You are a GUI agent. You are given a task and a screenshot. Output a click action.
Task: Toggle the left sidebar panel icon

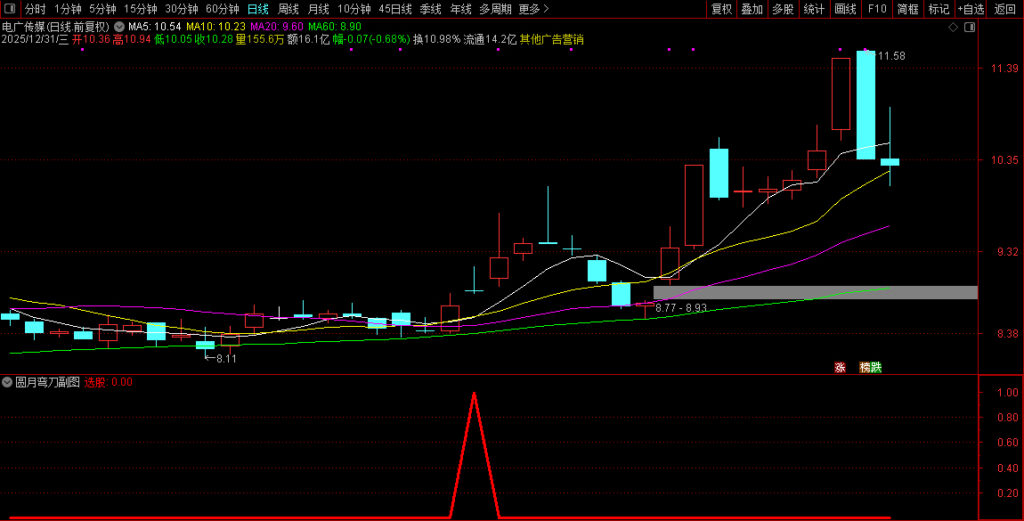click(x=10, y=9)
